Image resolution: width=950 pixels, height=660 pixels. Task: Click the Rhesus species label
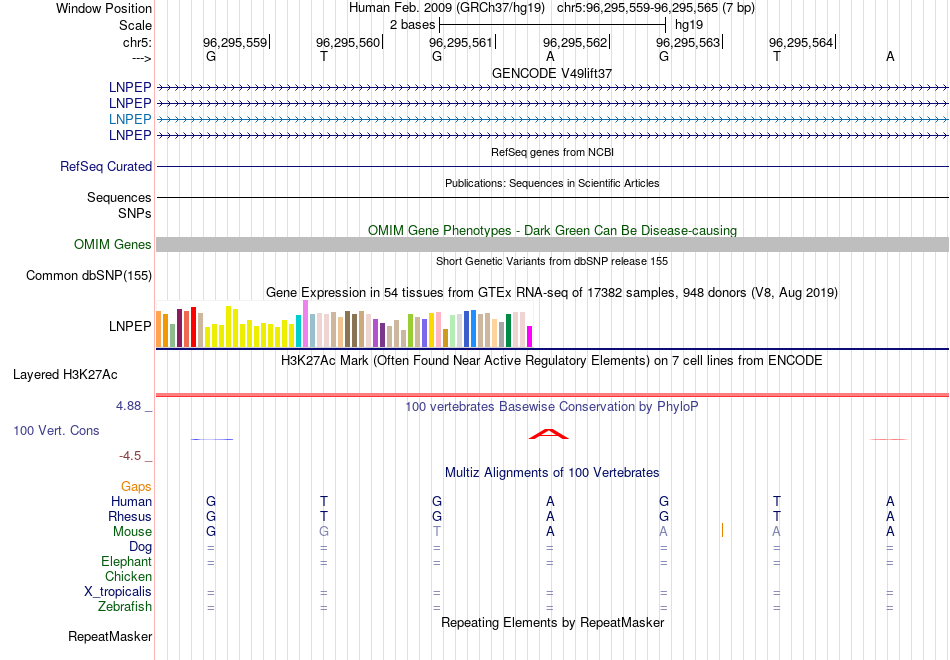[130, 516]
